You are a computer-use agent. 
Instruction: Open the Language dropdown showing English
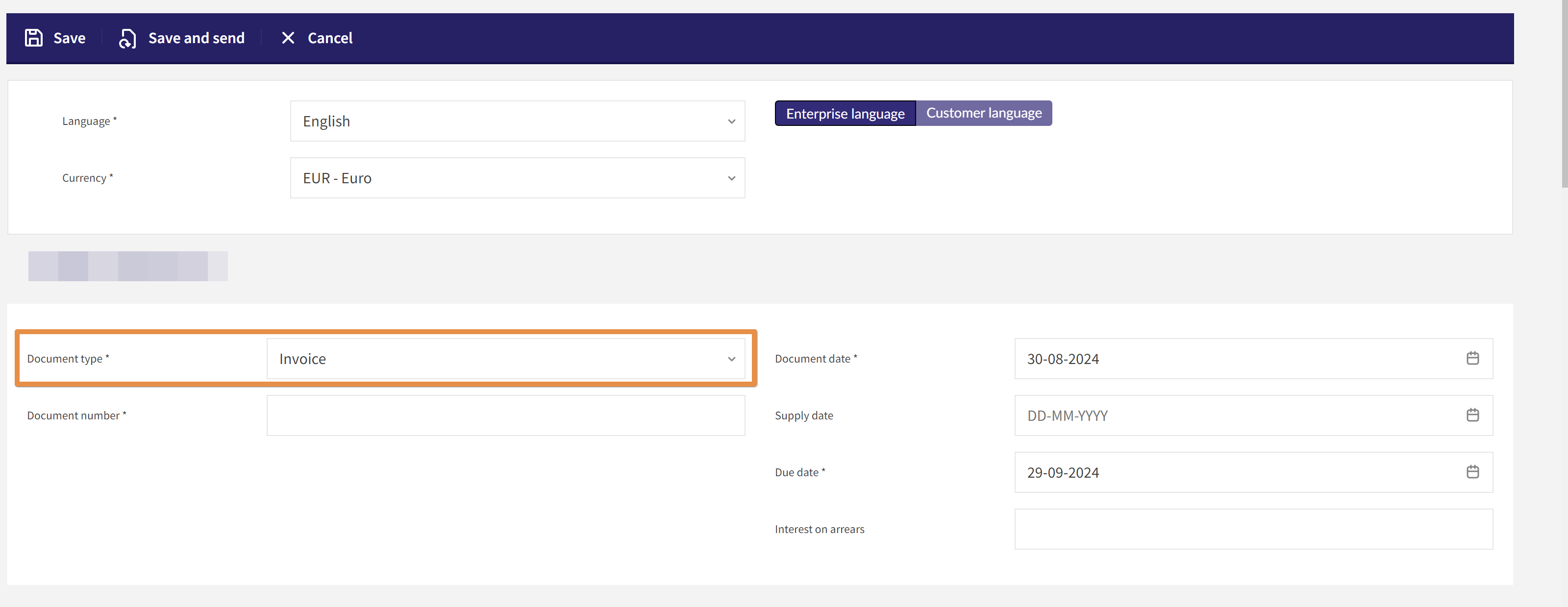coord(518,121)
